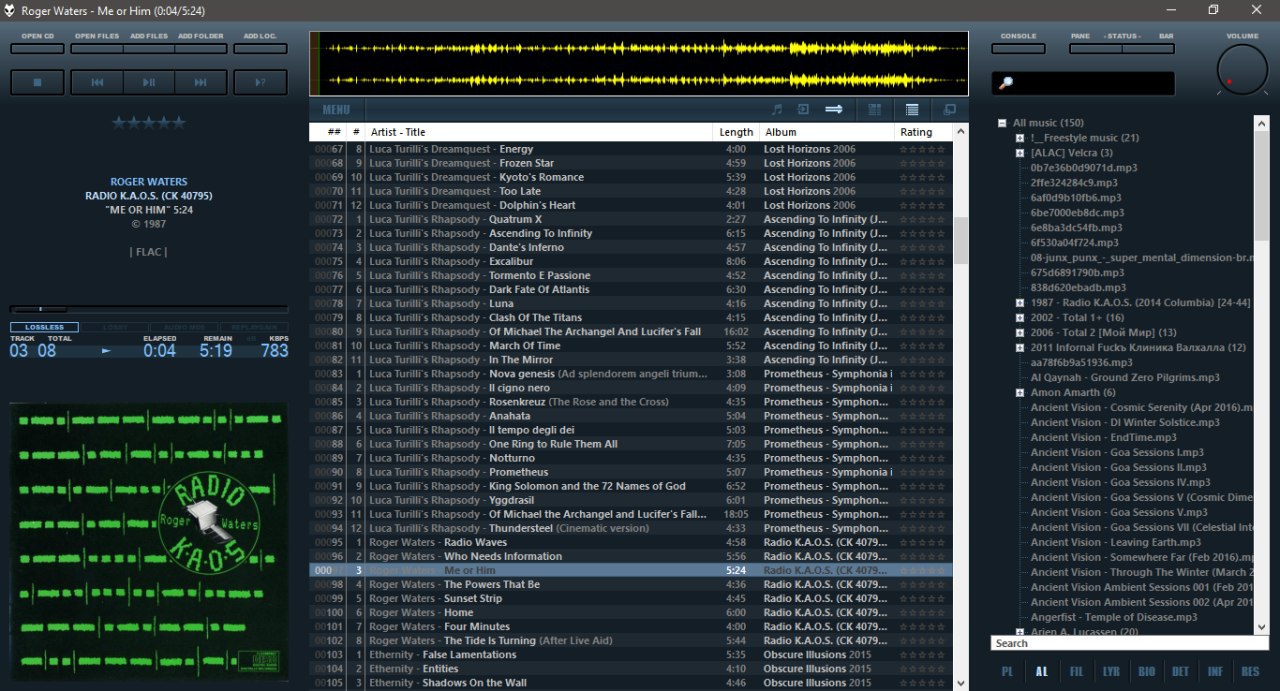Screen dimensions: 1280x691
Task: Click the playlist vertical scrollbar thumb
Action: coord(961,241)
